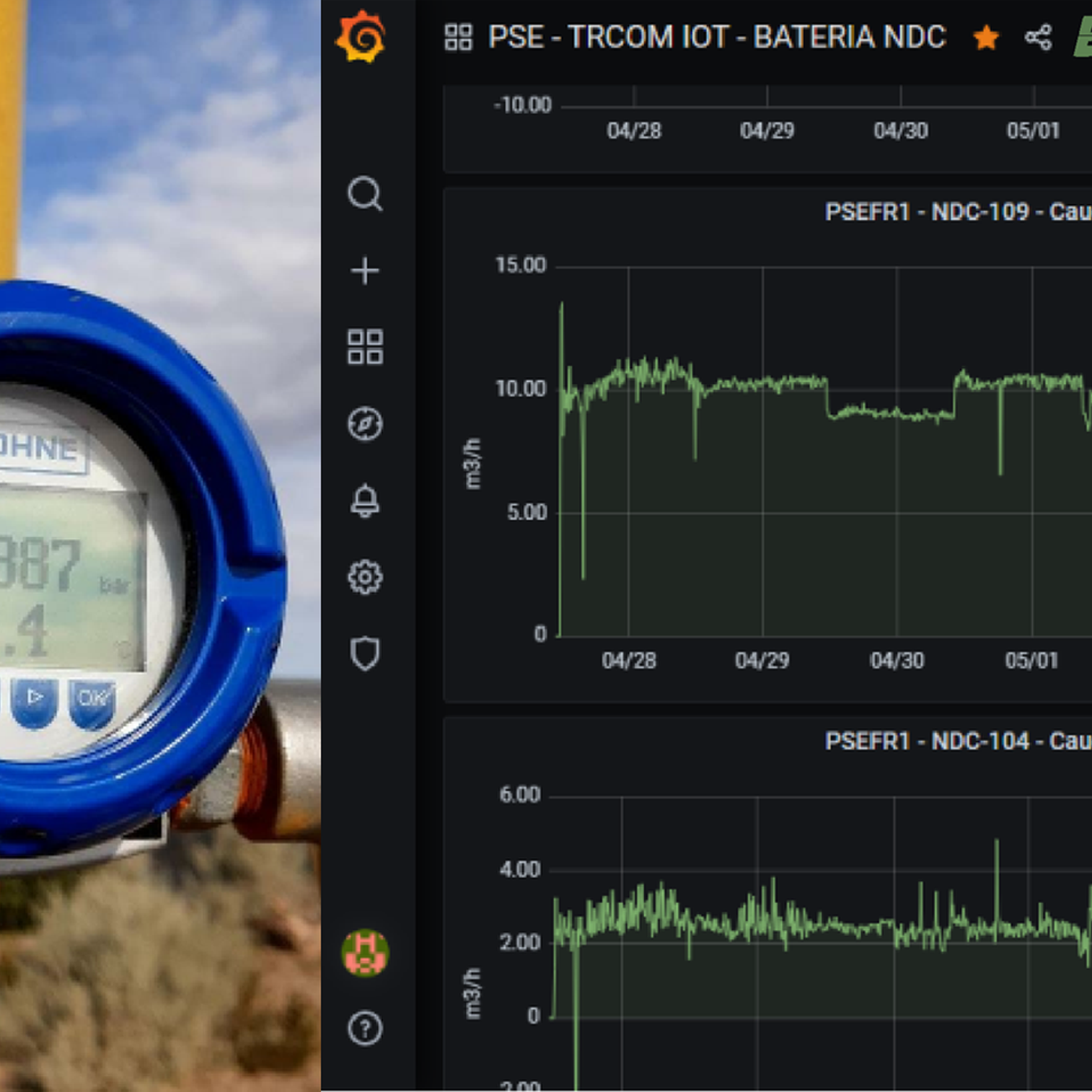Open Alerting using the bell icon
The image size is (1092, 1092).
point(365,501)
